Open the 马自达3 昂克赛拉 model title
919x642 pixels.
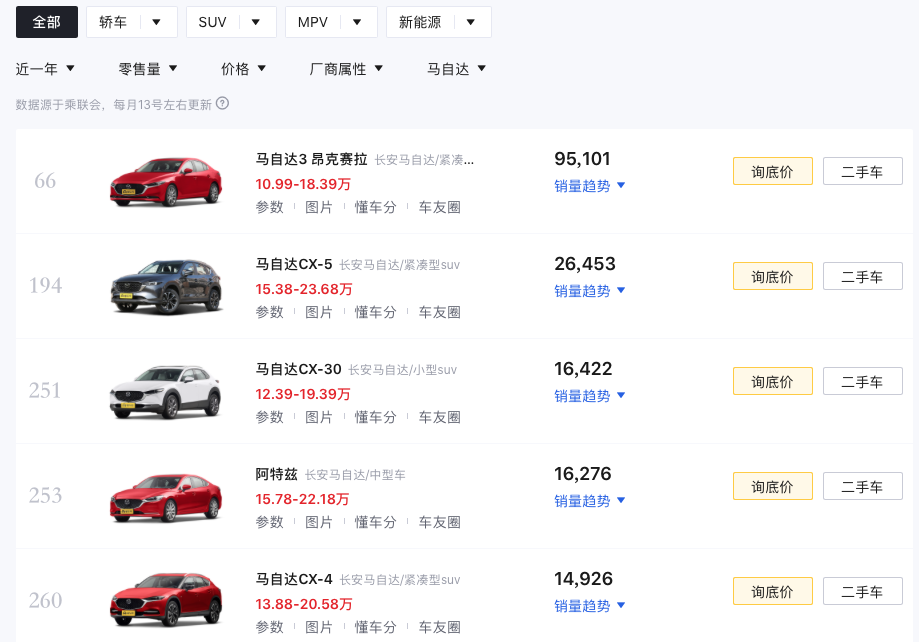pos(311,159)
